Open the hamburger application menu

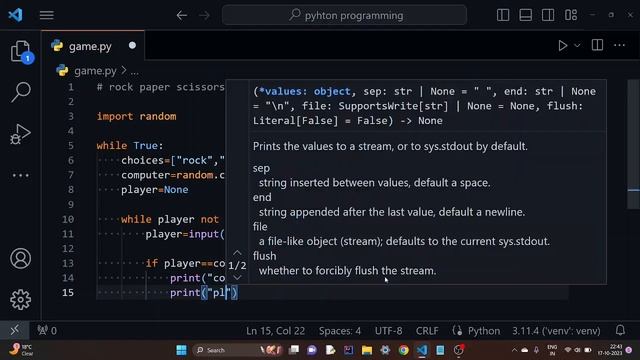[x=47, y=16]
